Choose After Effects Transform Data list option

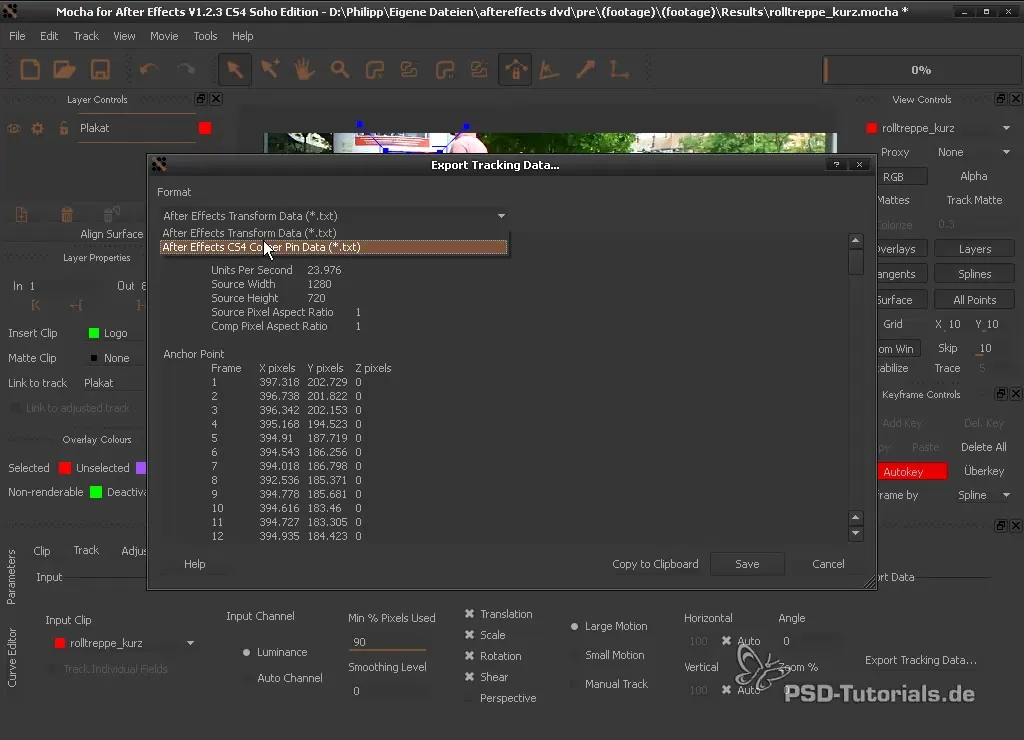pyautogui.click(x=334, y=233)
